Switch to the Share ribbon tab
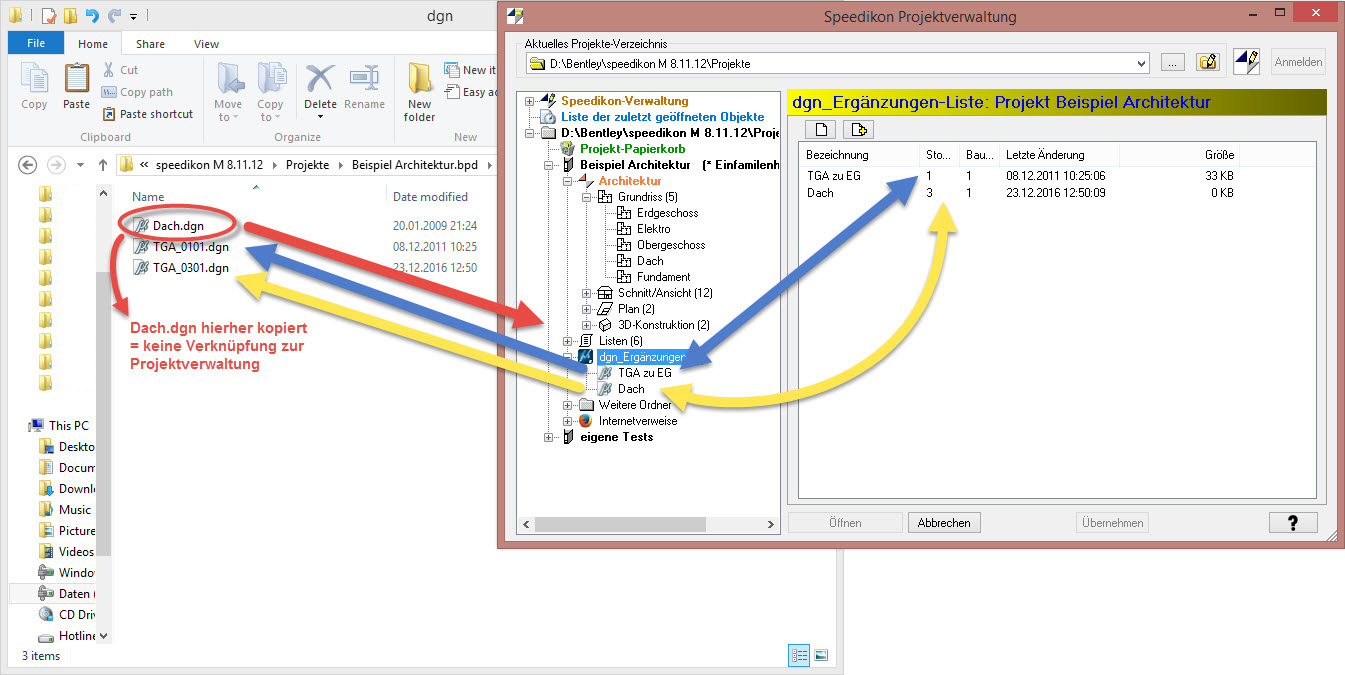This screenshot has width=1345, height=675. [151, 44]
